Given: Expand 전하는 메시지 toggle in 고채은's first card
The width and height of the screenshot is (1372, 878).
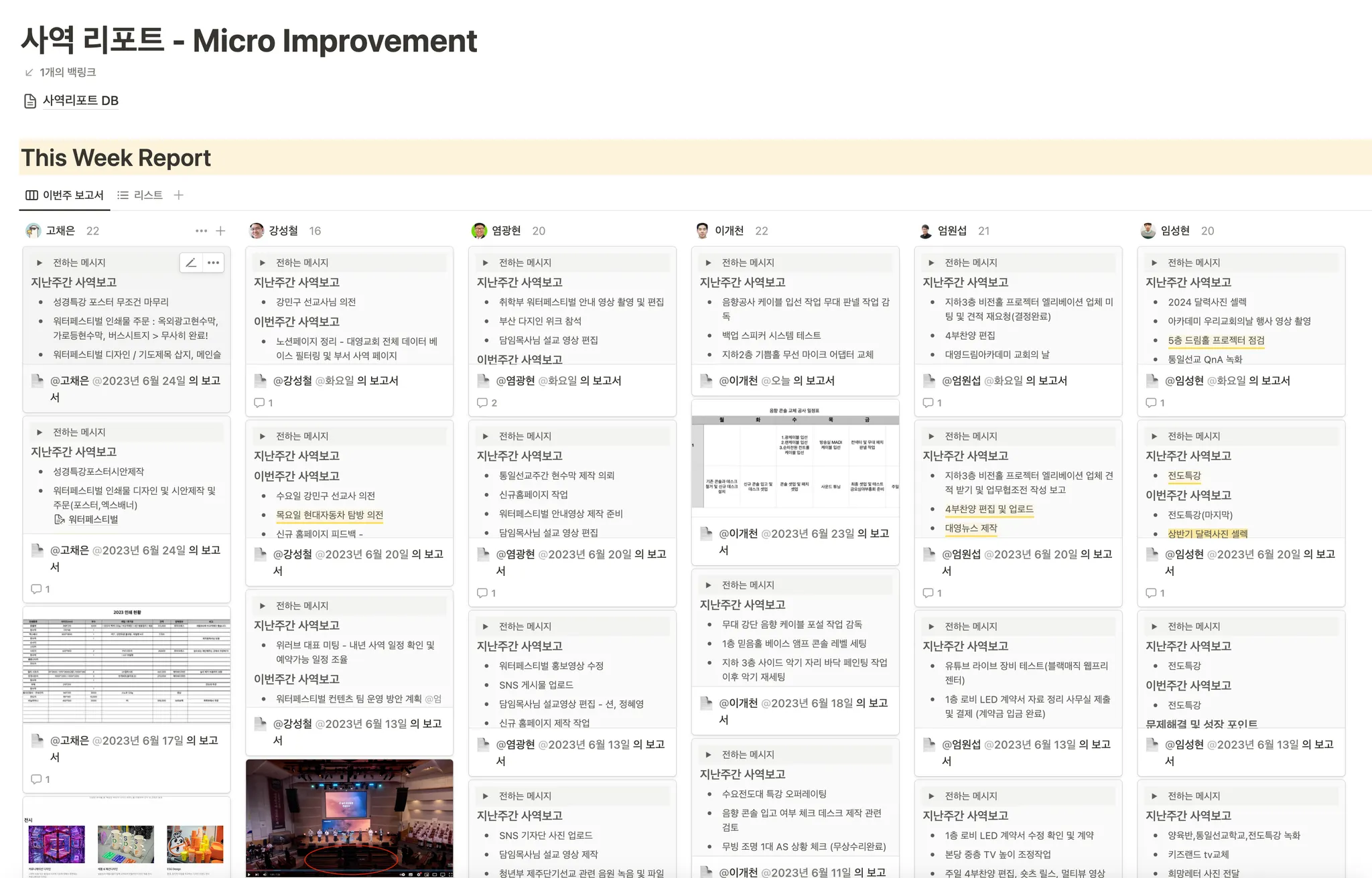Looking at the screenshot, I should click(x=40, y=263).
